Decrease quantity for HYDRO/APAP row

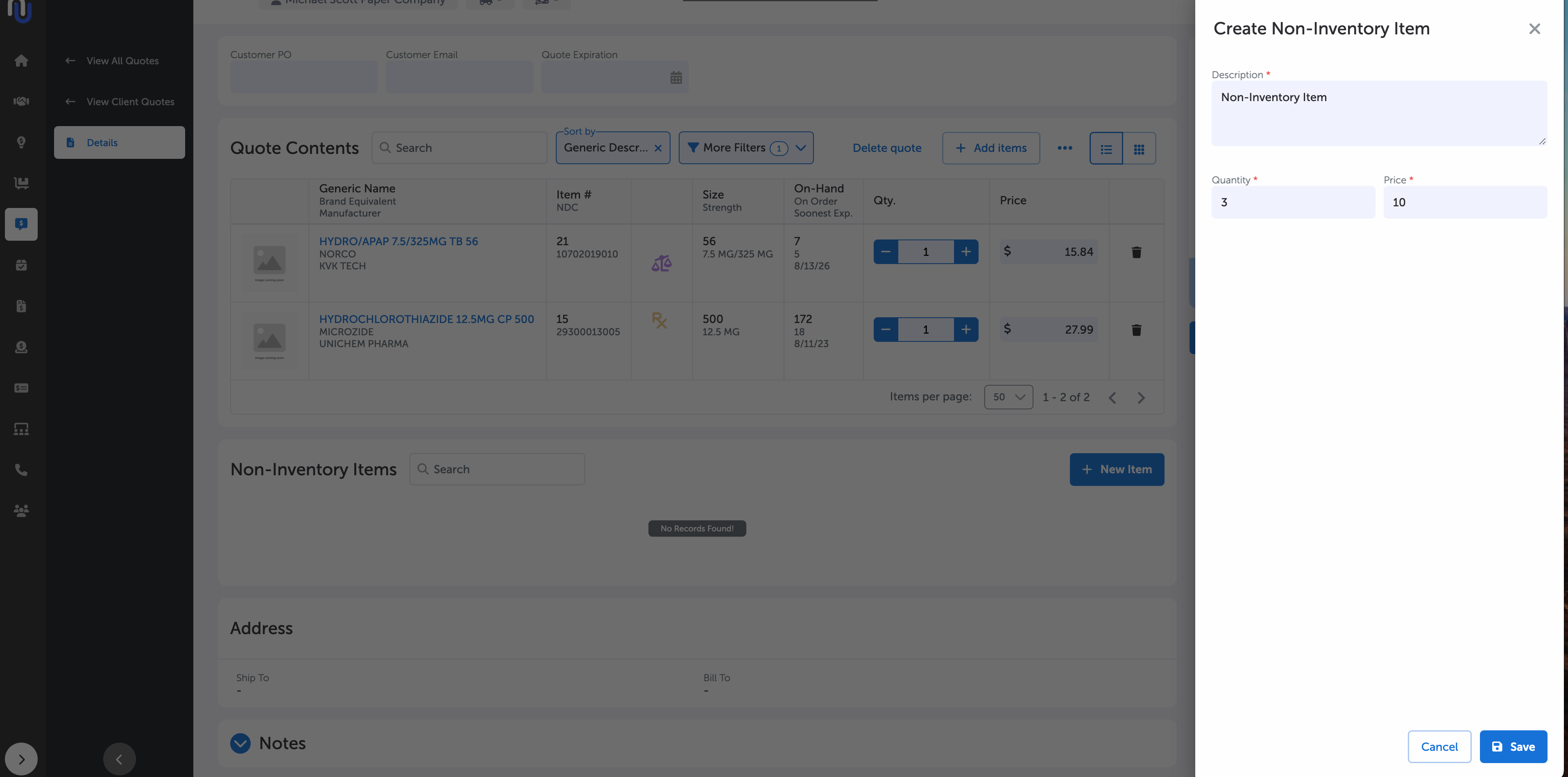point(886,251)
